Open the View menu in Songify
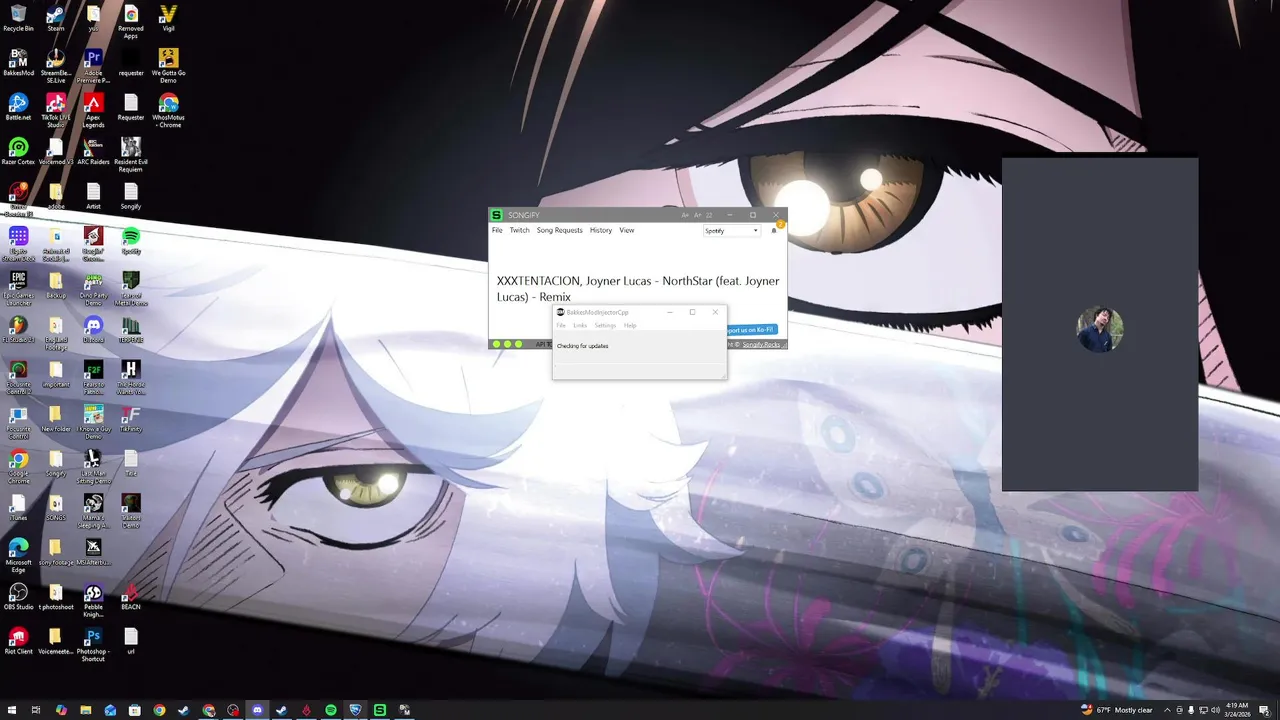This screenshot has width=1280, height=720. point(626,230)
